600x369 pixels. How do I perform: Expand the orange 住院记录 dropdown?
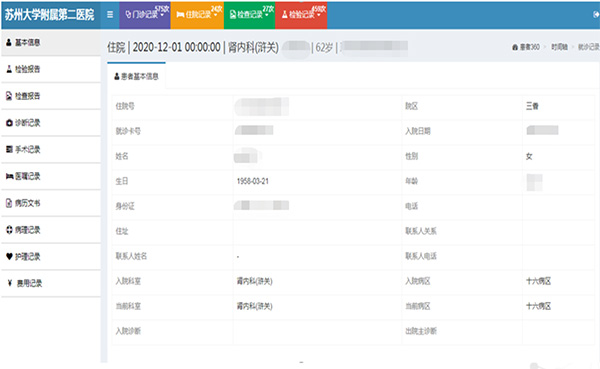tap(197, 15)
